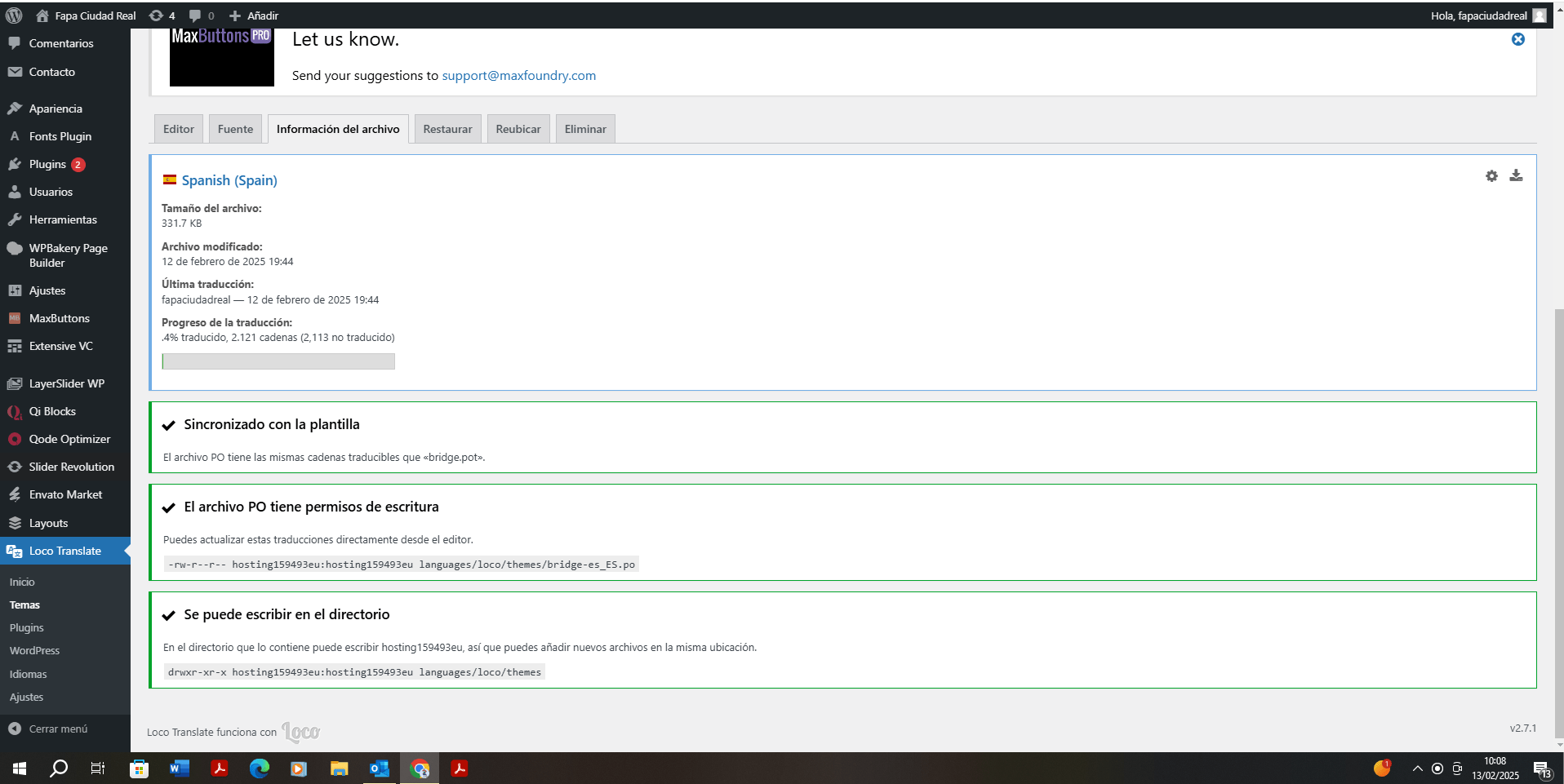Open Layouts in the sidebar
The image size is (1564, 784).
coord(65,523)
